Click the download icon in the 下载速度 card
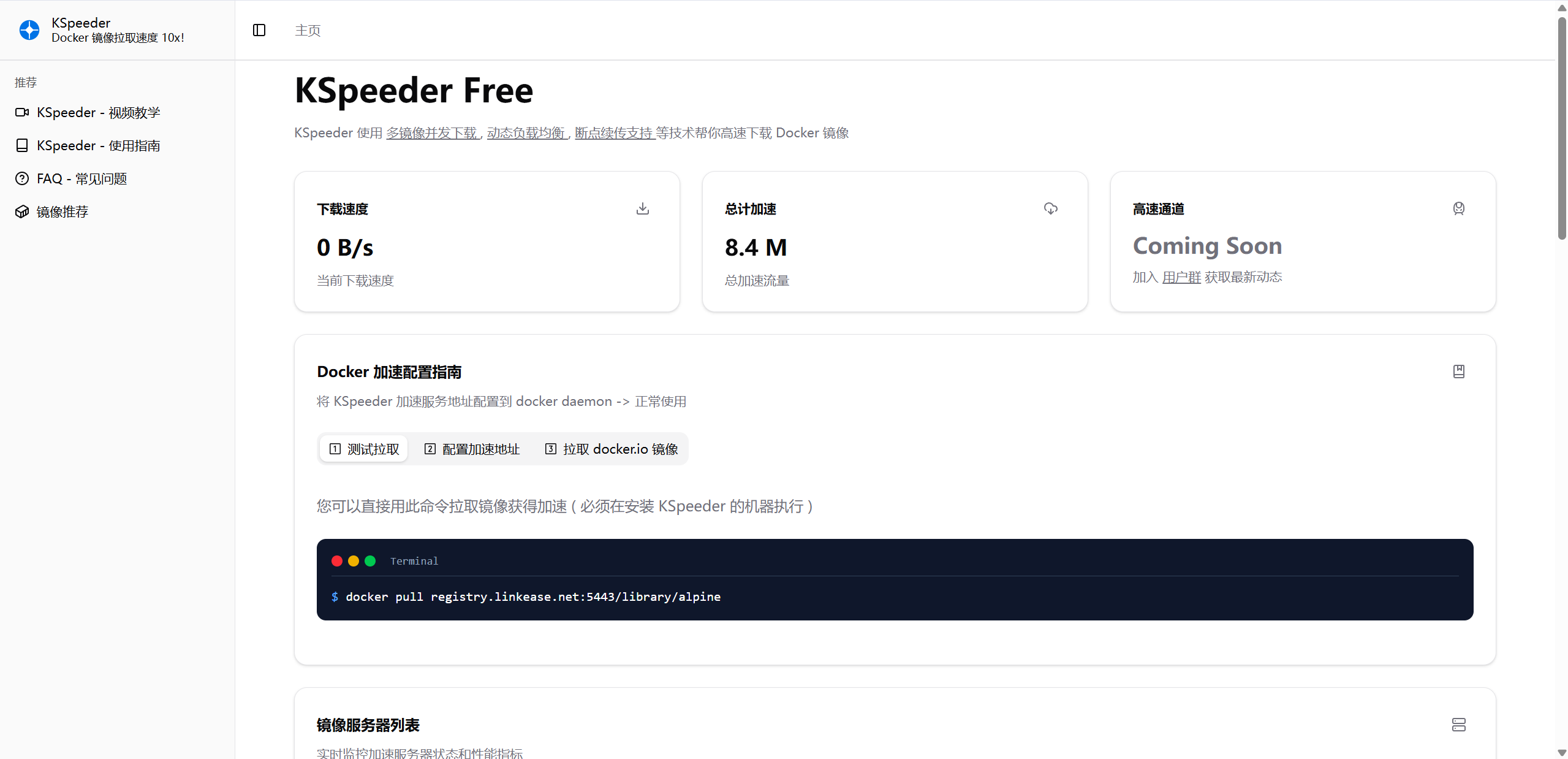1568x759 pixels. point(642,208)
